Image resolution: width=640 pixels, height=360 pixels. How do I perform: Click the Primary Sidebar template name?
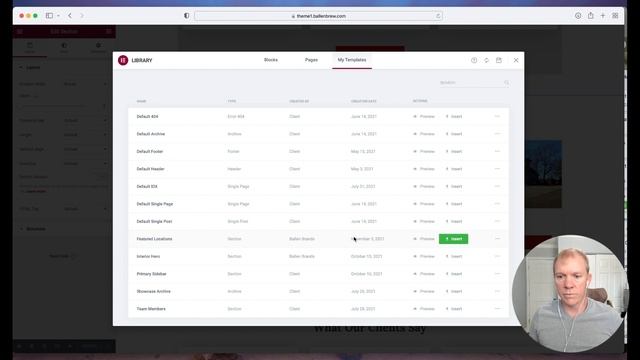pyautogui.click(x=151, y=274)
